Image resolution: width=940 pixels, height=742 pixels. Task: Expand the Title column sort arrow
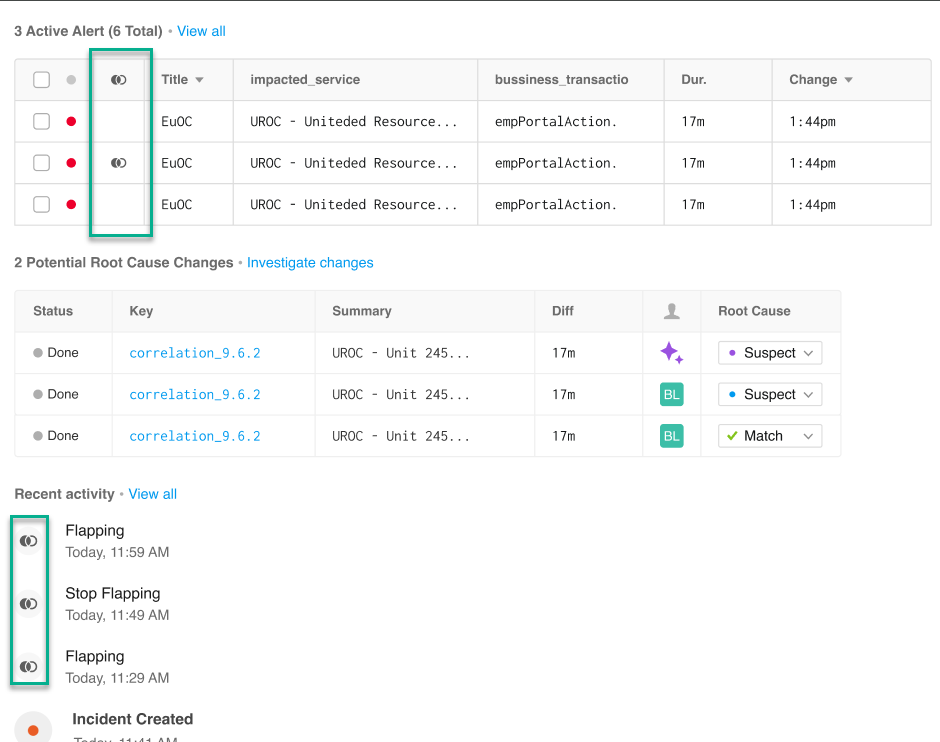point(199,80)
